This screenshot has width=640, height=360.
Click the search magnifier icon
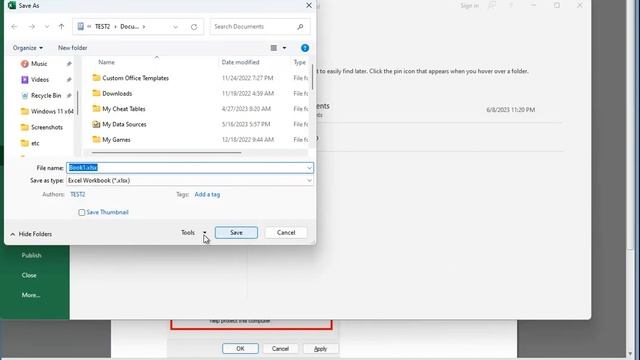point(300,27)
